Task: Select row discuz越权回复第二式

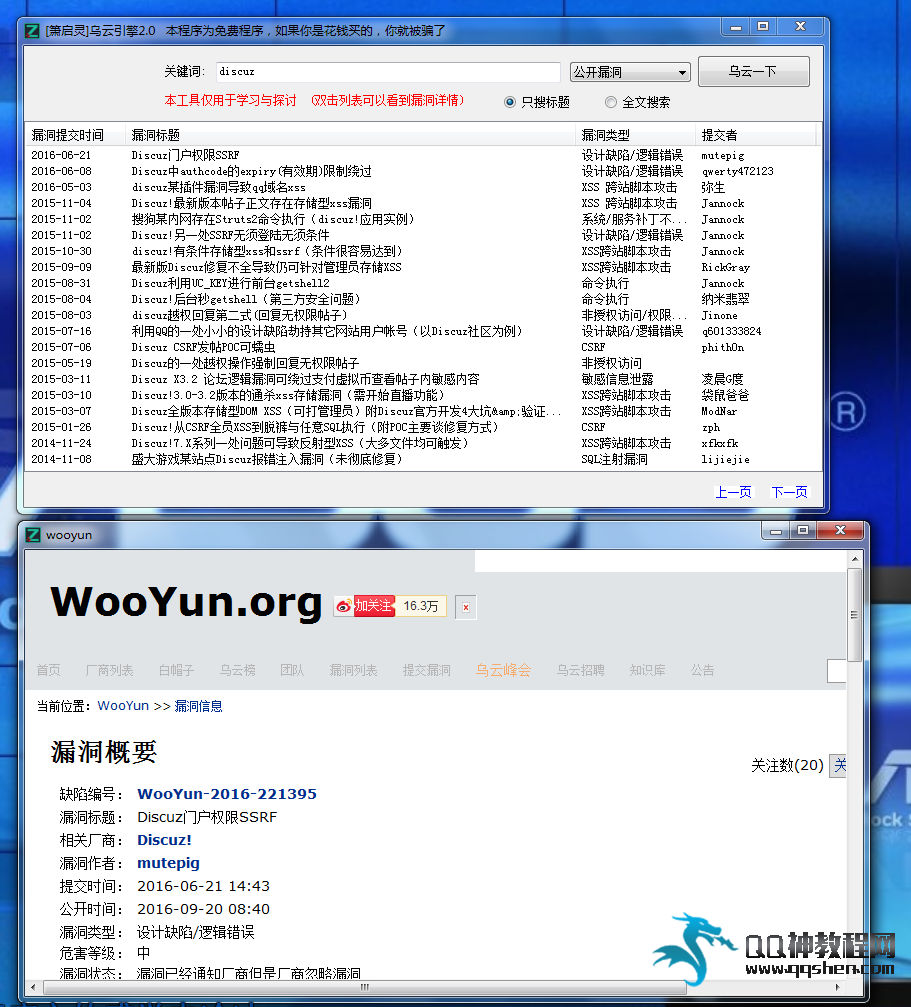Action: [423, 315]
